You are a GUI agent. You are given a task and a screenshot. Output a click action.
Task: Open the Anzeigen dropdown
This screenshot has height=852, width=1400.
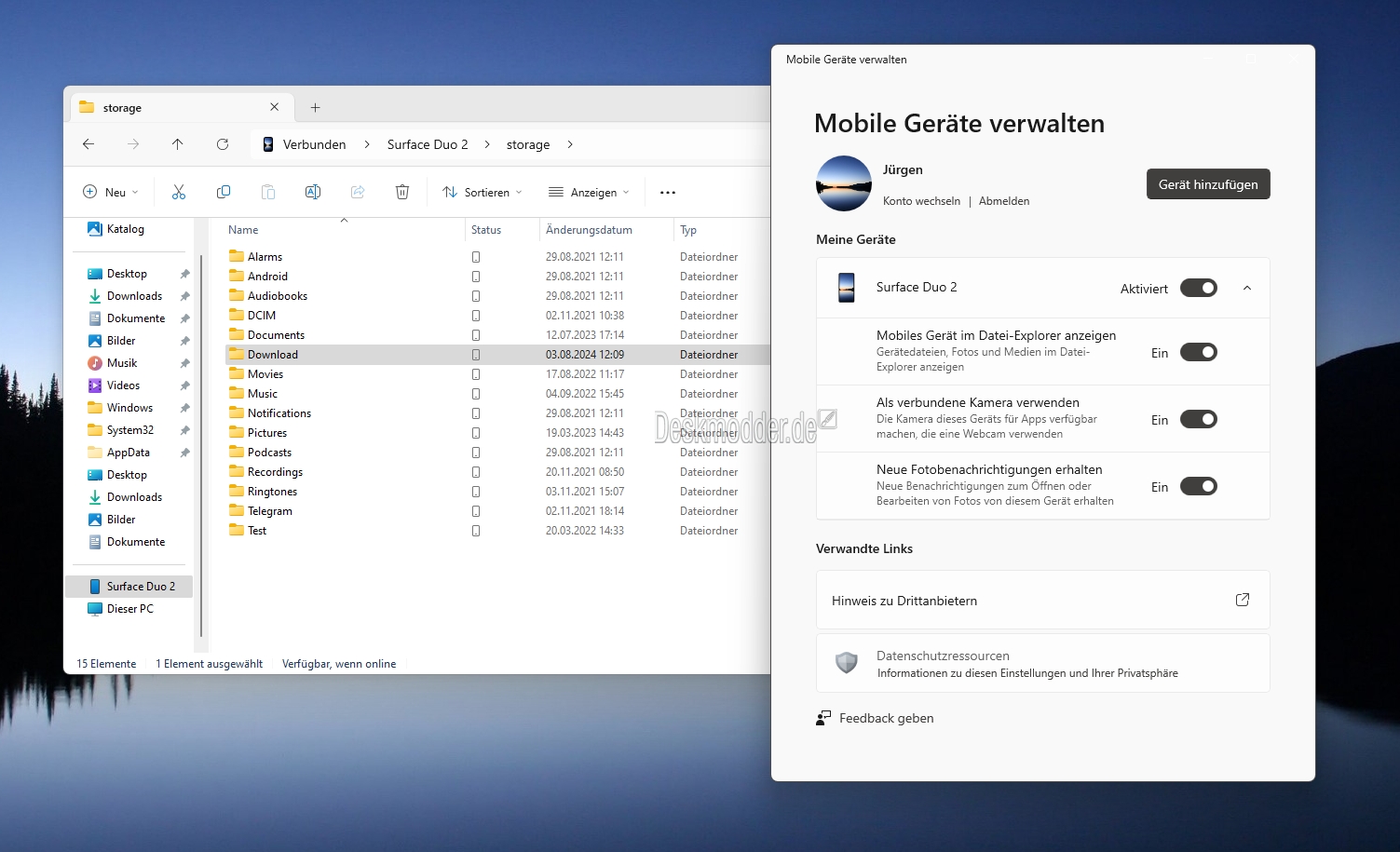tap(589, 192)
